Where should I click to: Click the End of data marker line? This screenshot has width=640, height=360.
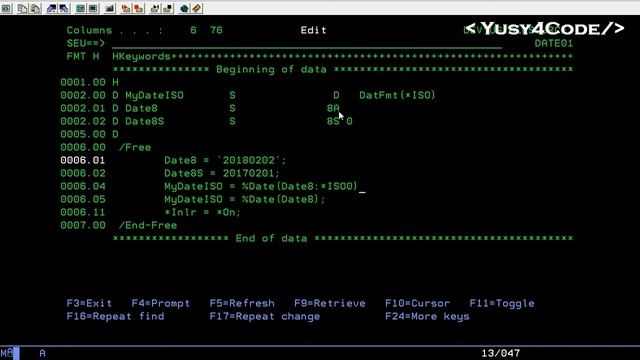pyautogui.click(x=343, y=238)
